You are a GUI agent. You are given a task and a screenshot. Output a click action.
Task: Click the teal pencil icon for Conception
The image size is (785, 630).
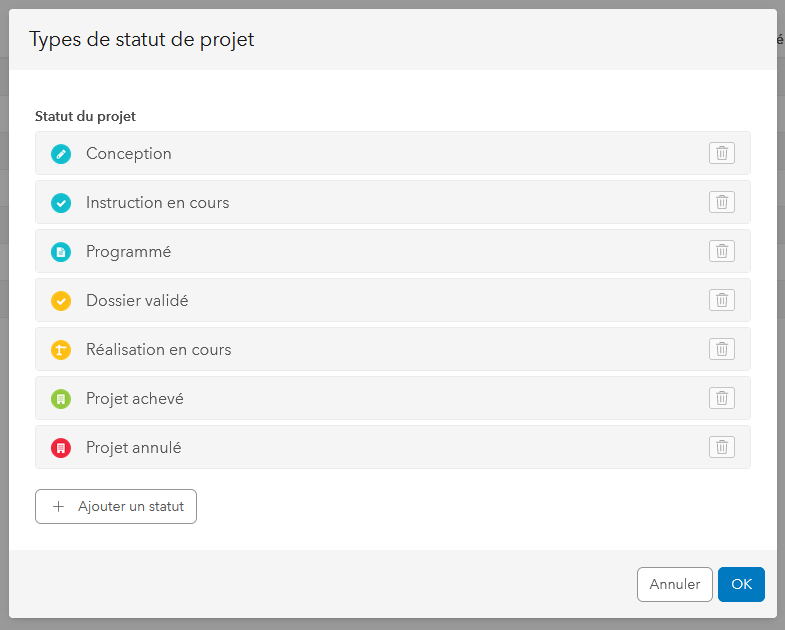[61, 154]
